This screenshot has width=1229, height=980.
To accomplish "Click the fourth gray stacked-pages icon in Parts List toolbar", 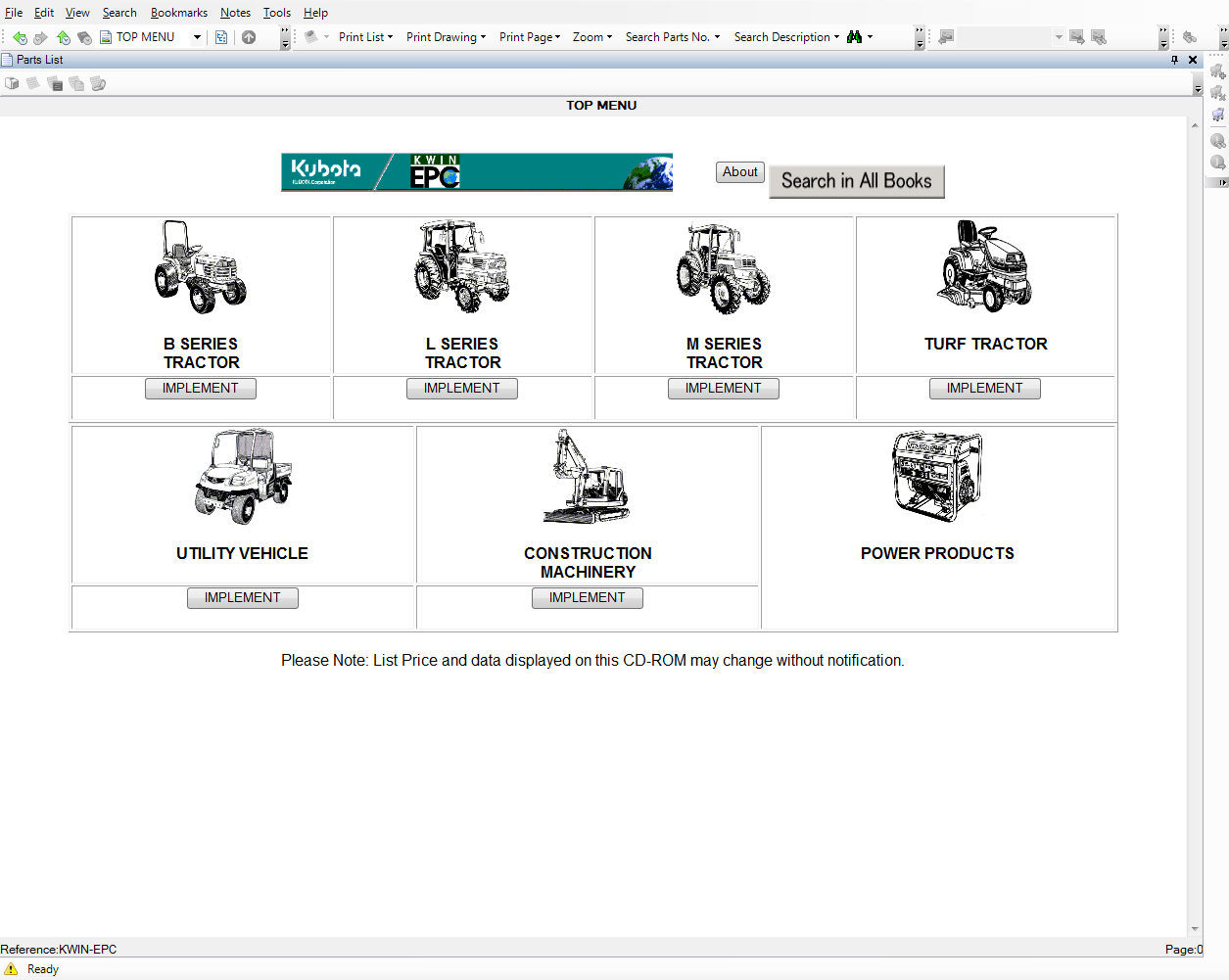I will [76, 83].
